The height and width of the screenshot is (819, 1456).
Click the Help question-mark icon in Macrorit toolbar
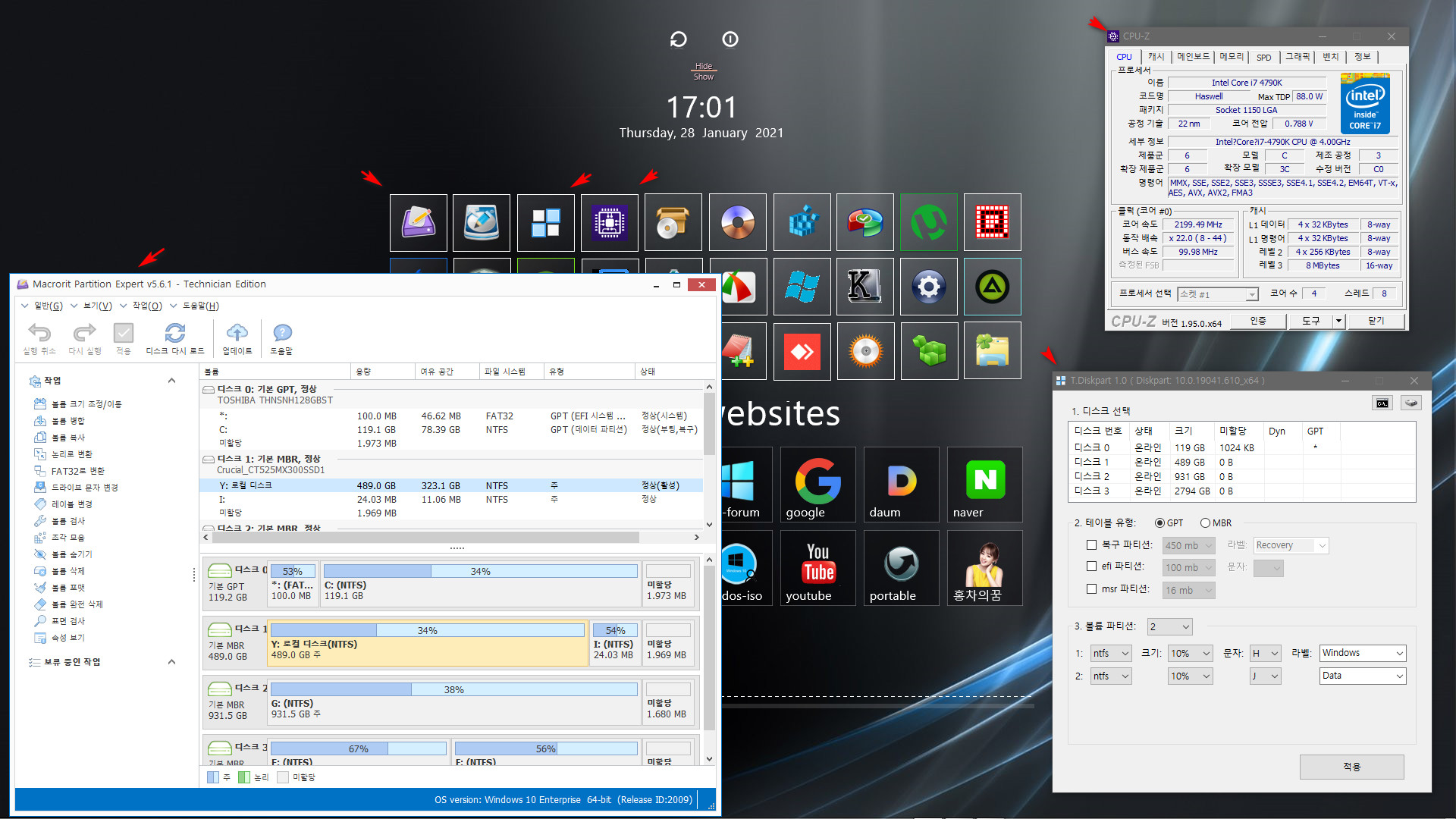(282, 332)
